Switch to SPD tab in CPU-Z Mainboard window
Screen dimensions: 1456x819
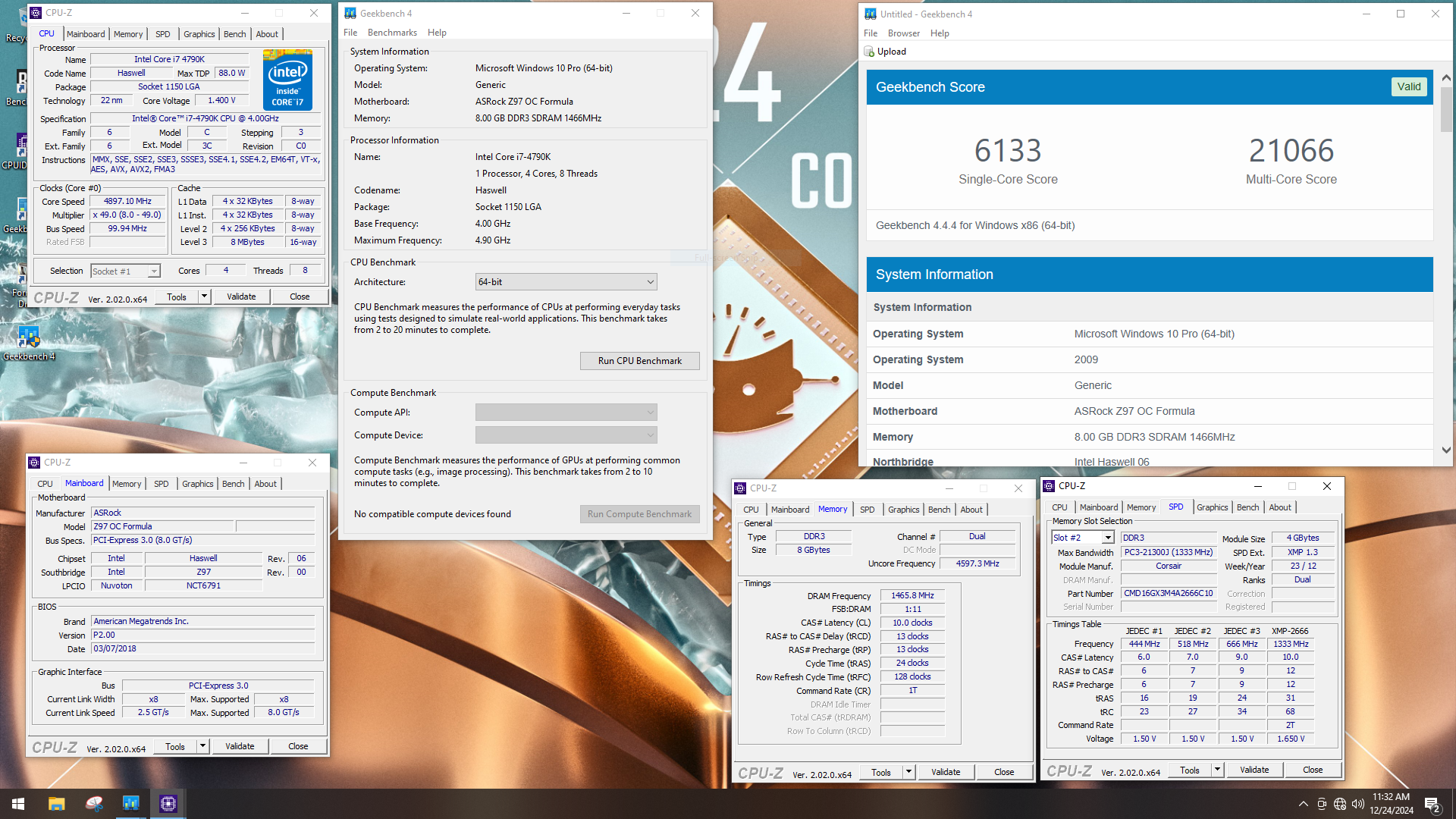tap(161, 484)
